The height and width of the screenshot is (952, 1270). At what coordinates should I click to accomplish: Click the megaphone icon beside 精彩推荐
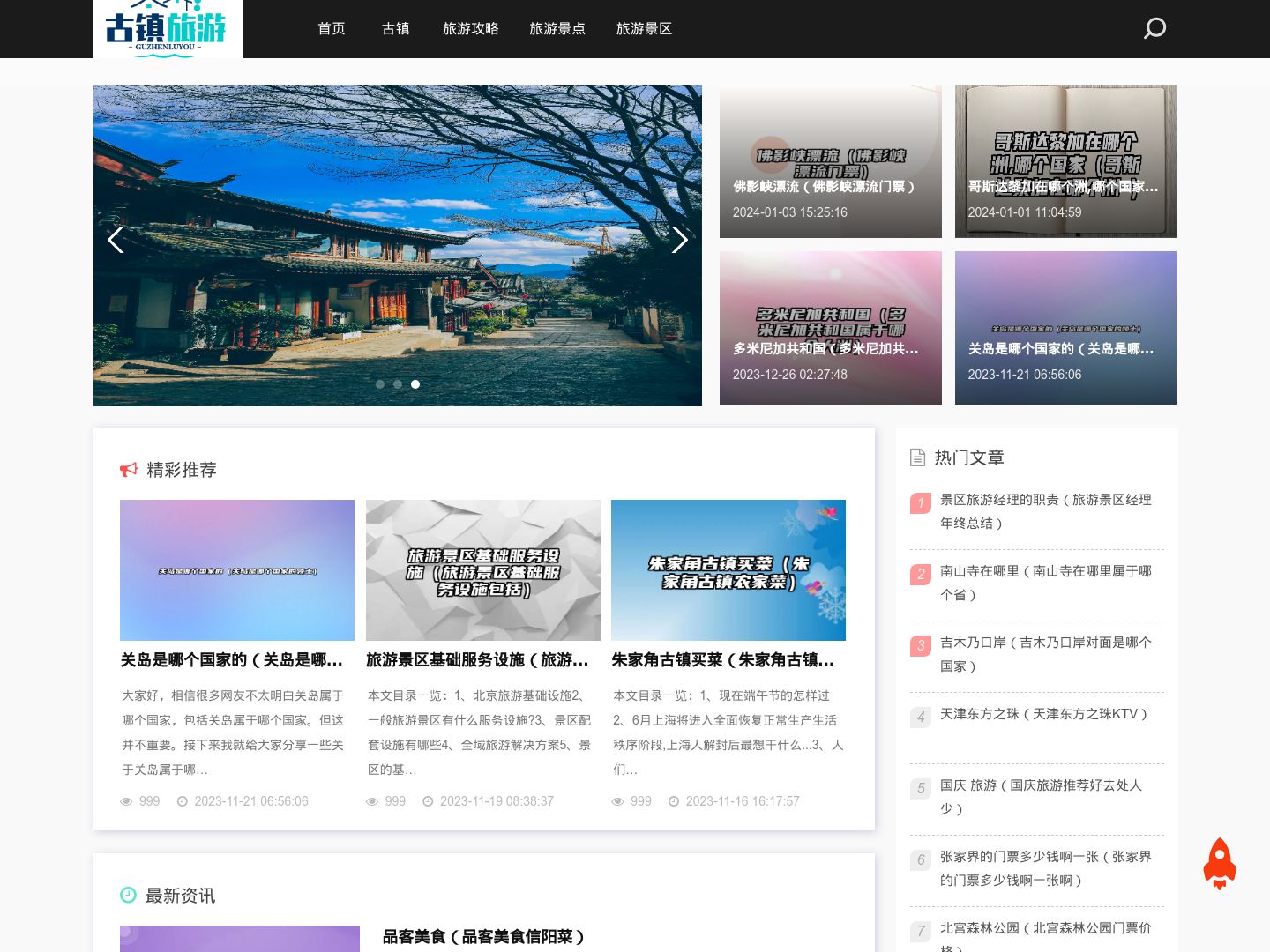coord(129,470)
